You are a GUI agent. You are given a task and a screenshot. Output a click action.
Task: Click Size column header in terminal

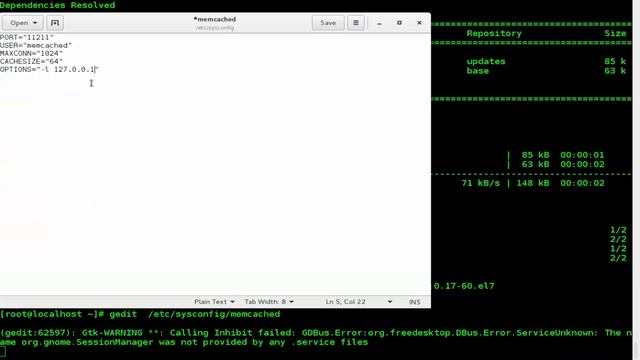tap(615, 33)
